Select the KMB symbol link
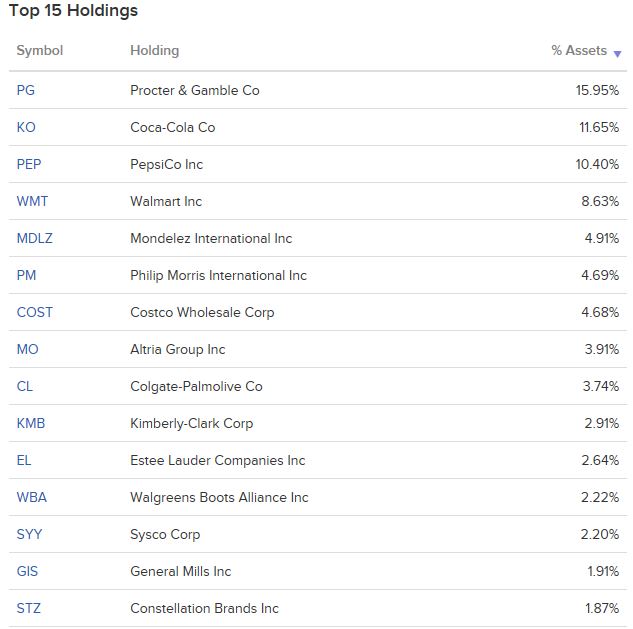The width and height of the screenshot is (633, 629). (x=31, y=423)
